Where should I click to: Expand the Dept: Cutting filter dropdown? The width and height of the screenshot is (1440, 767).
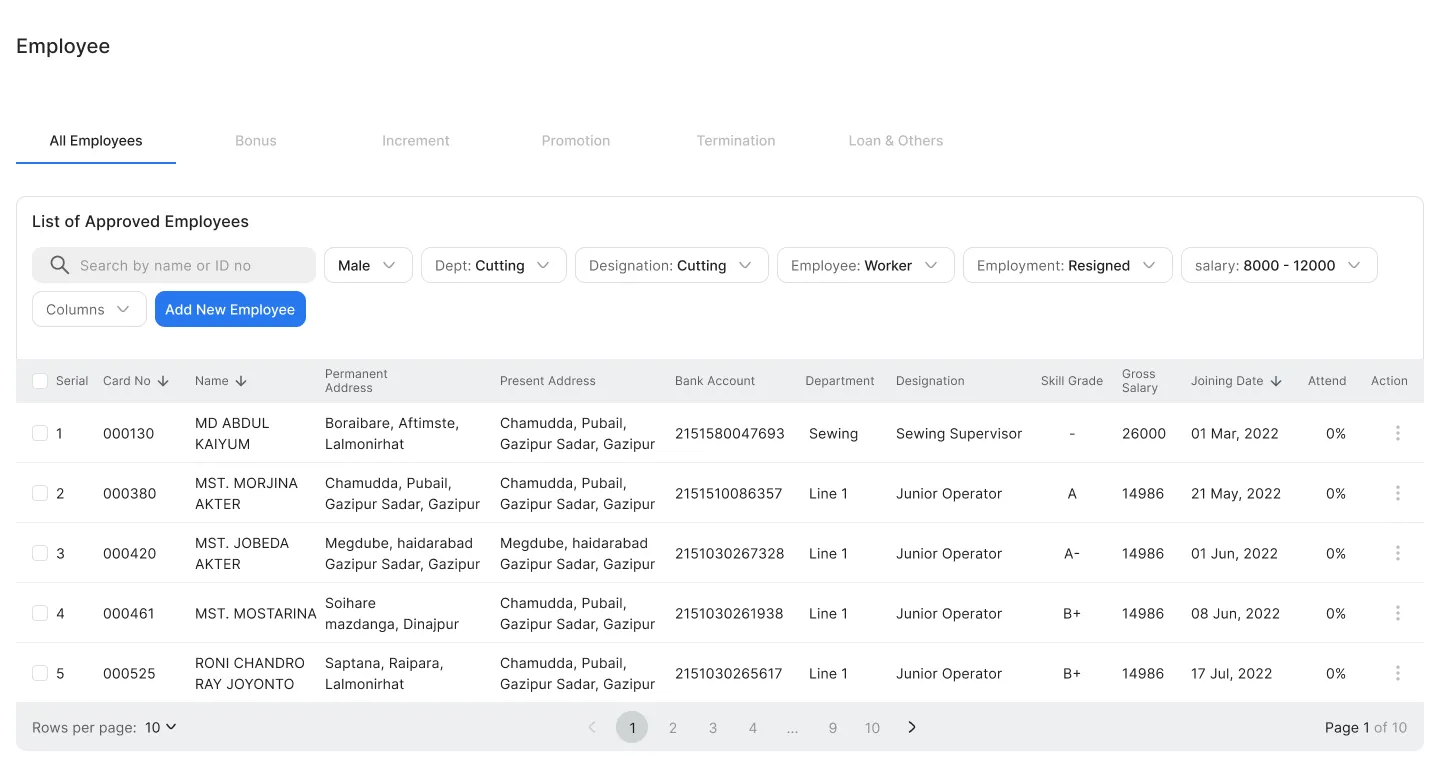tap(493, 265)
